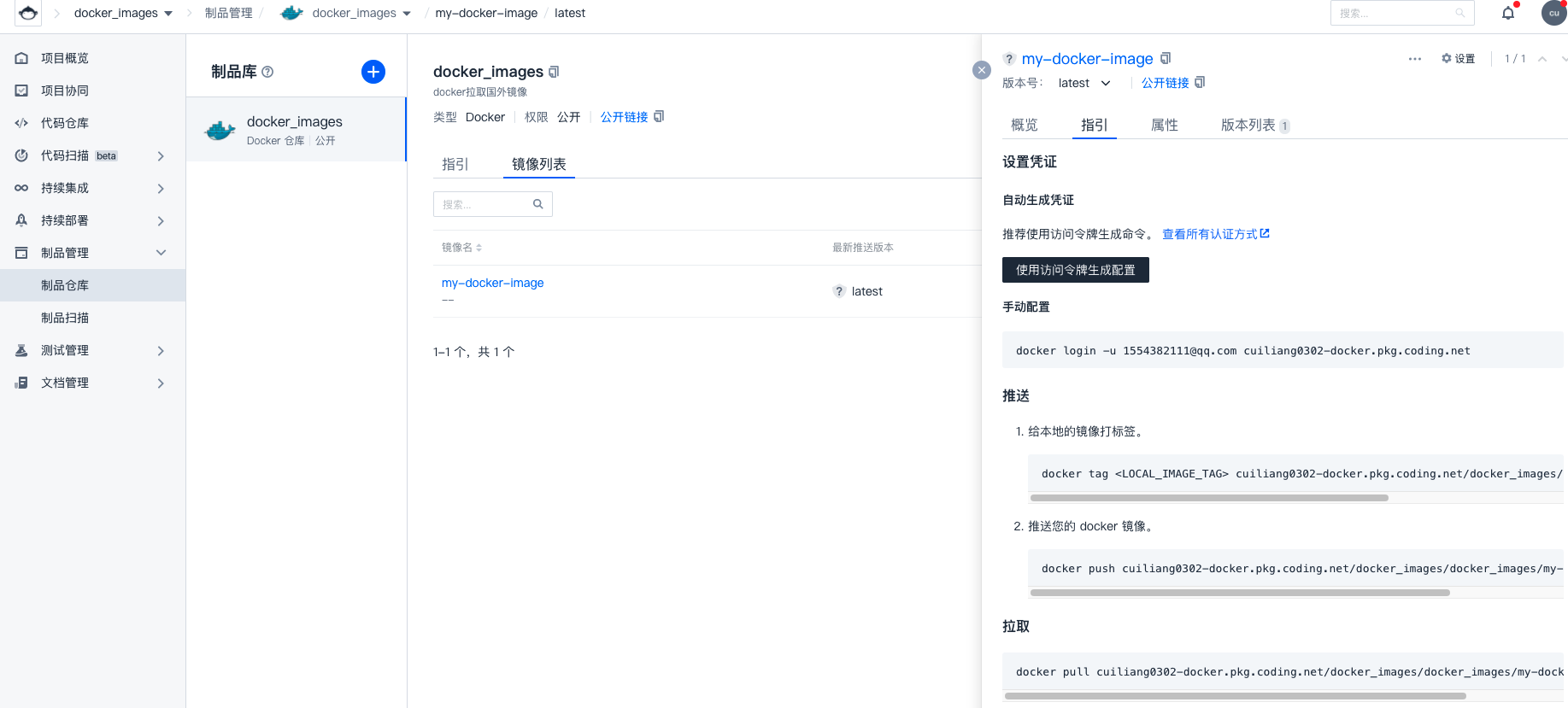1568x708 pixels.
Task: Click the docker login command text
Action: tap(1243, 351)
